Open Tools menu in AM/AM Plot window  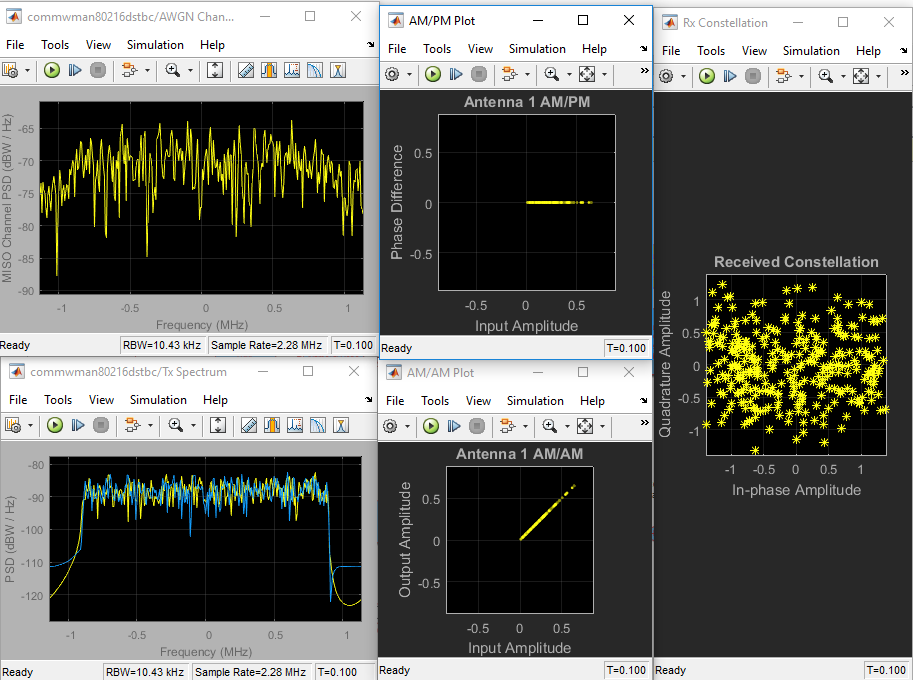tap(435, 400)
